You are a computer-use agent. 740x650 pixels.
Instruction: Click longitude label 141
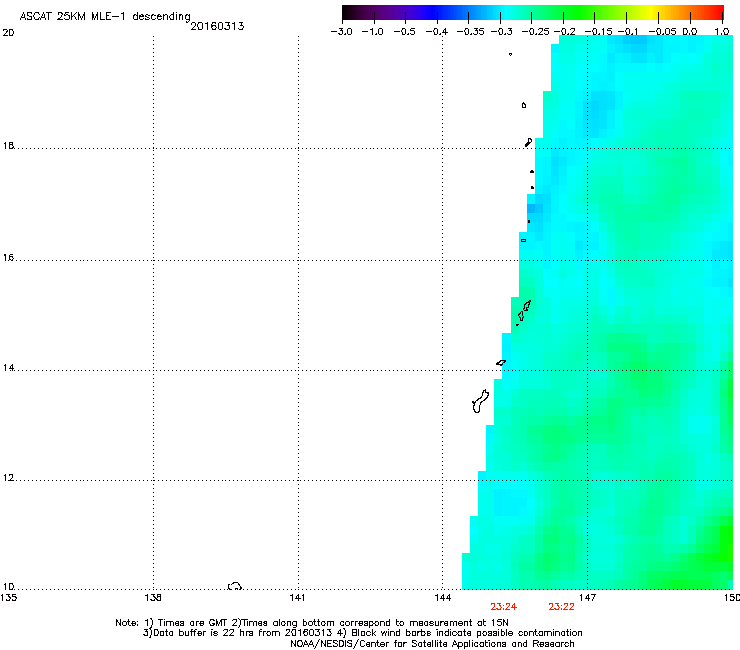297,598
